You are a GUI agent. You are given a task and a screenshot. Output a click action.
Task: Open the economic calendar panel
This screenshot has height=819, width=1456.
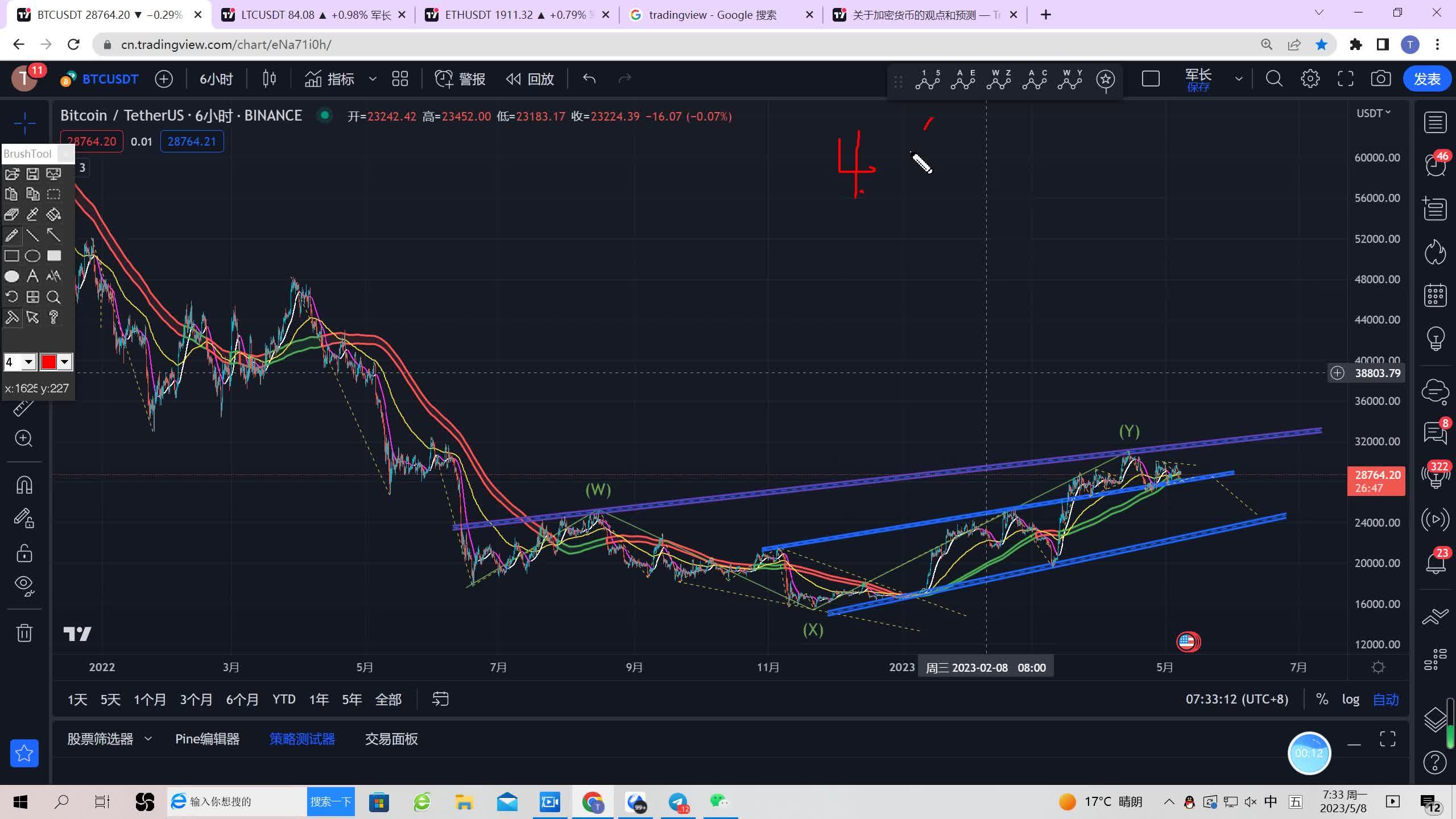(x=1435, y=295)
